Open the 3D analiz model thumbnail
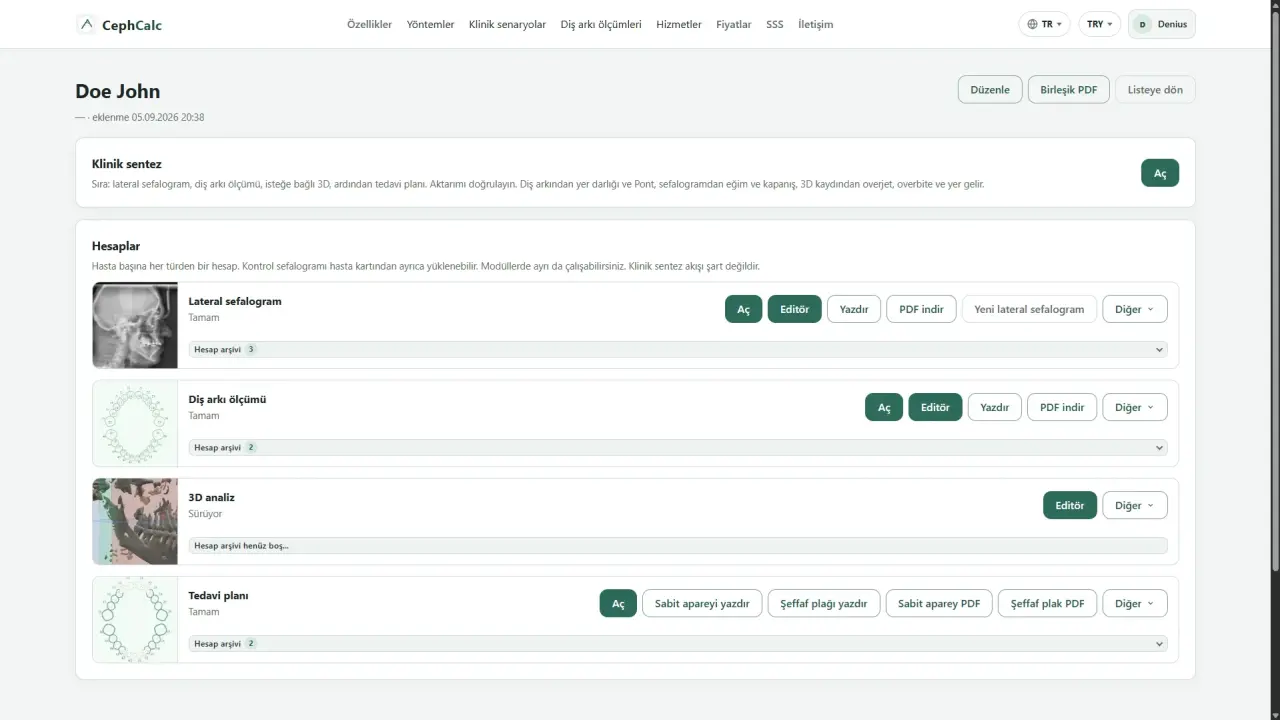Screen dimensions: 1280x720 [x=135, y=521]
